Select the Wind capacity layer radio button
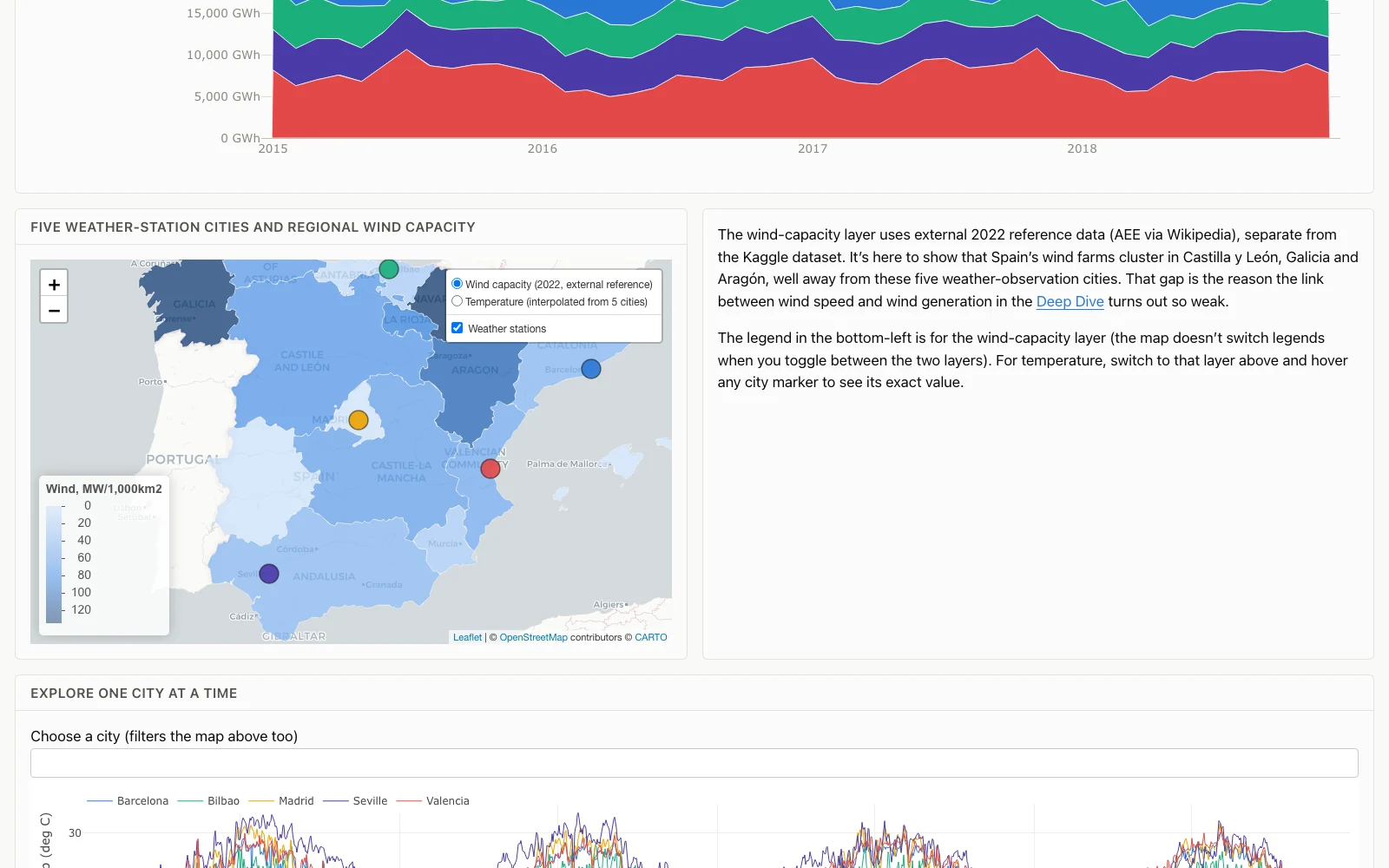 click(457, 284)
